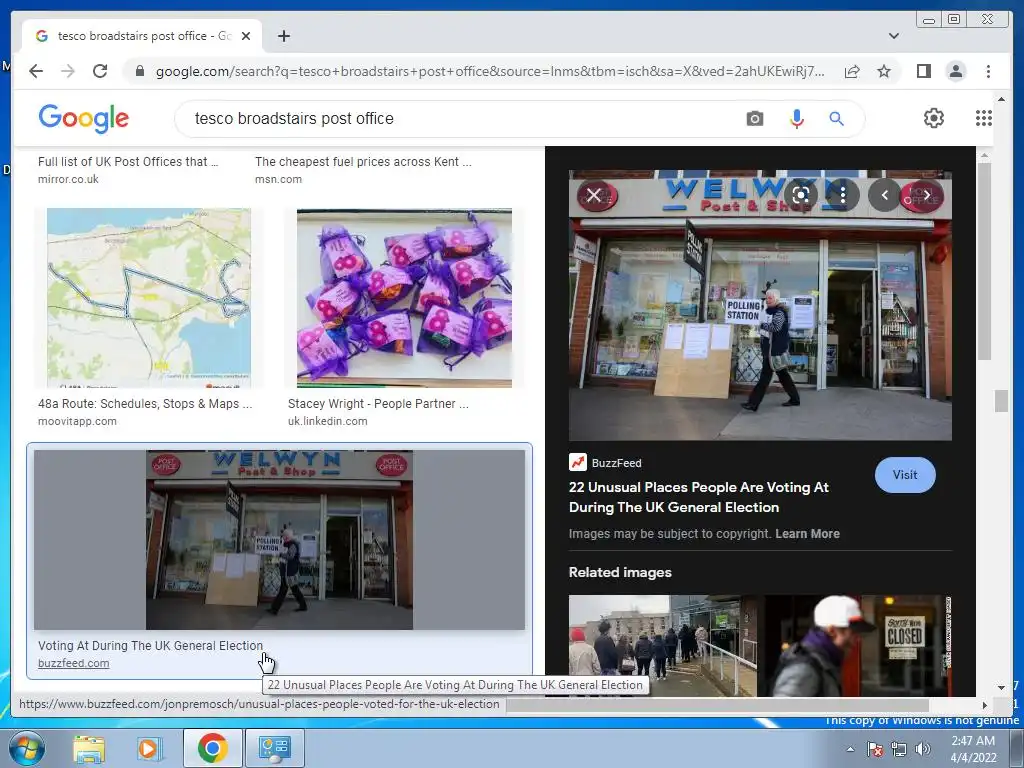
Task: Click the horizontal scrollbar right arrow
Action: click(985, 705)
